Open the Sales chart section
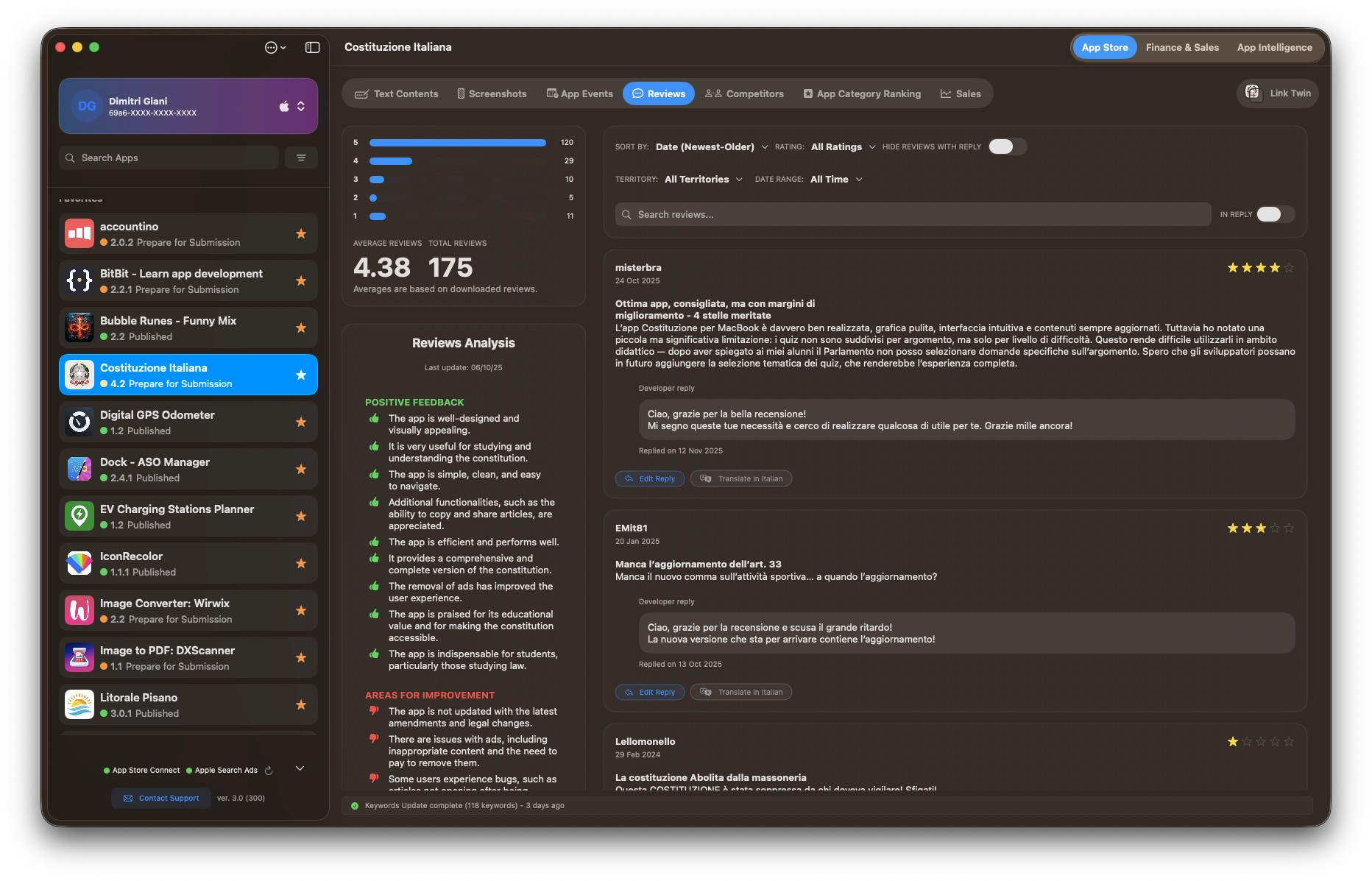 961,93
